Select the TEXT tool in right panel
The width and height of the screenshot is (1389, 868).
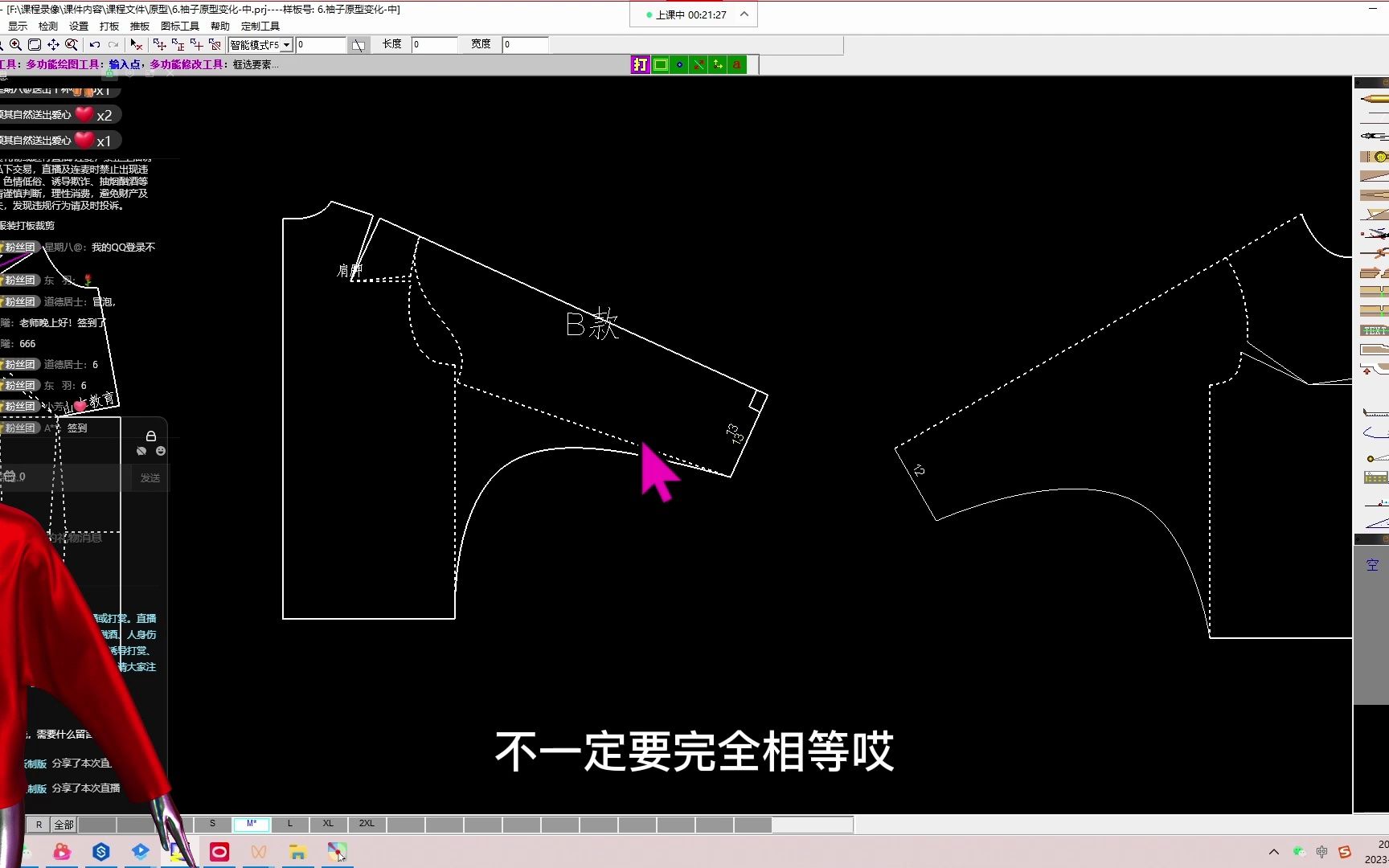[1375, 330]
